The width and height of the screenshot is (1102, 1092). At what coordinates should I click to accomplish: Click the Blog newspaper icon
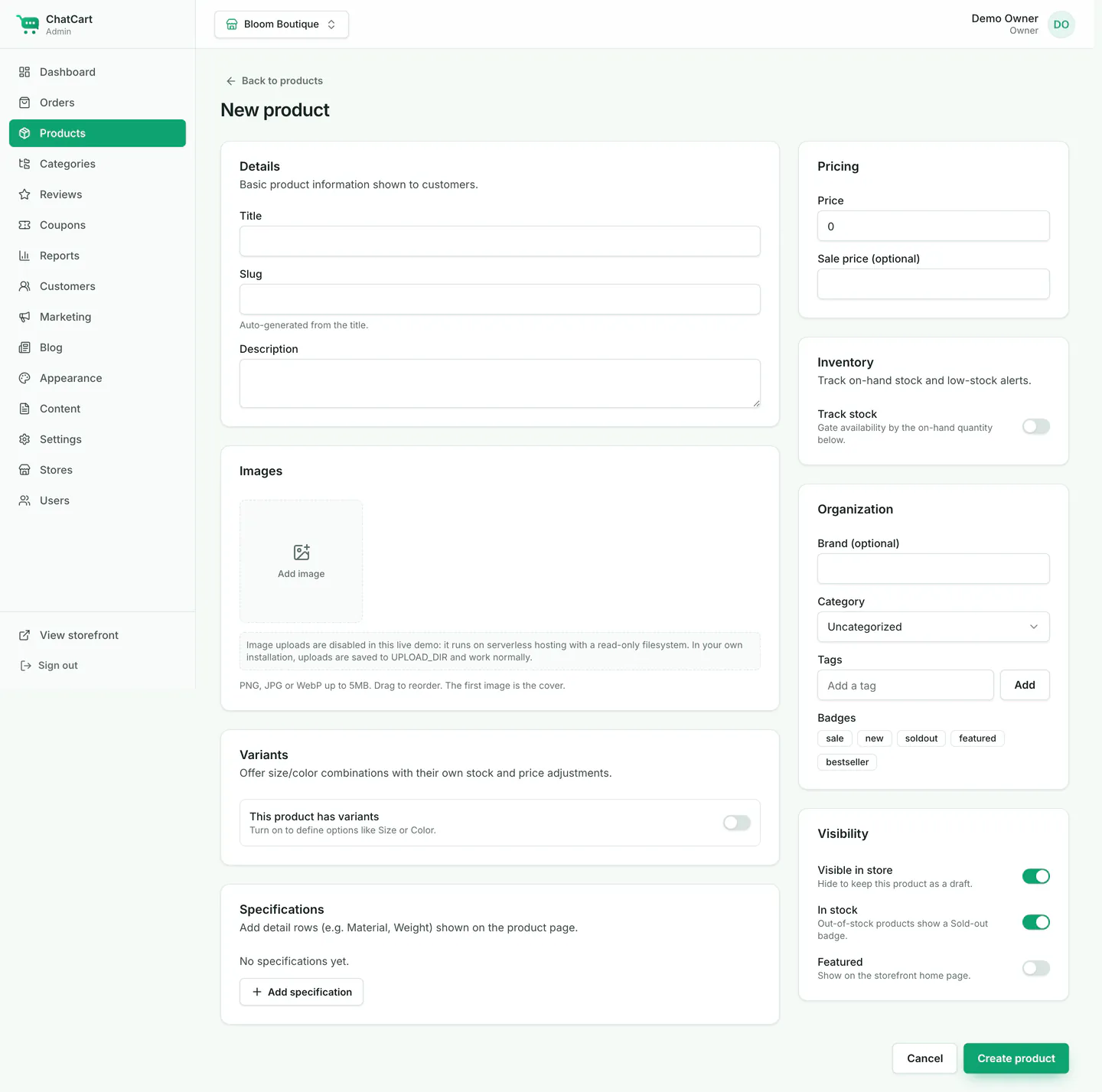(x=24, y=347)
